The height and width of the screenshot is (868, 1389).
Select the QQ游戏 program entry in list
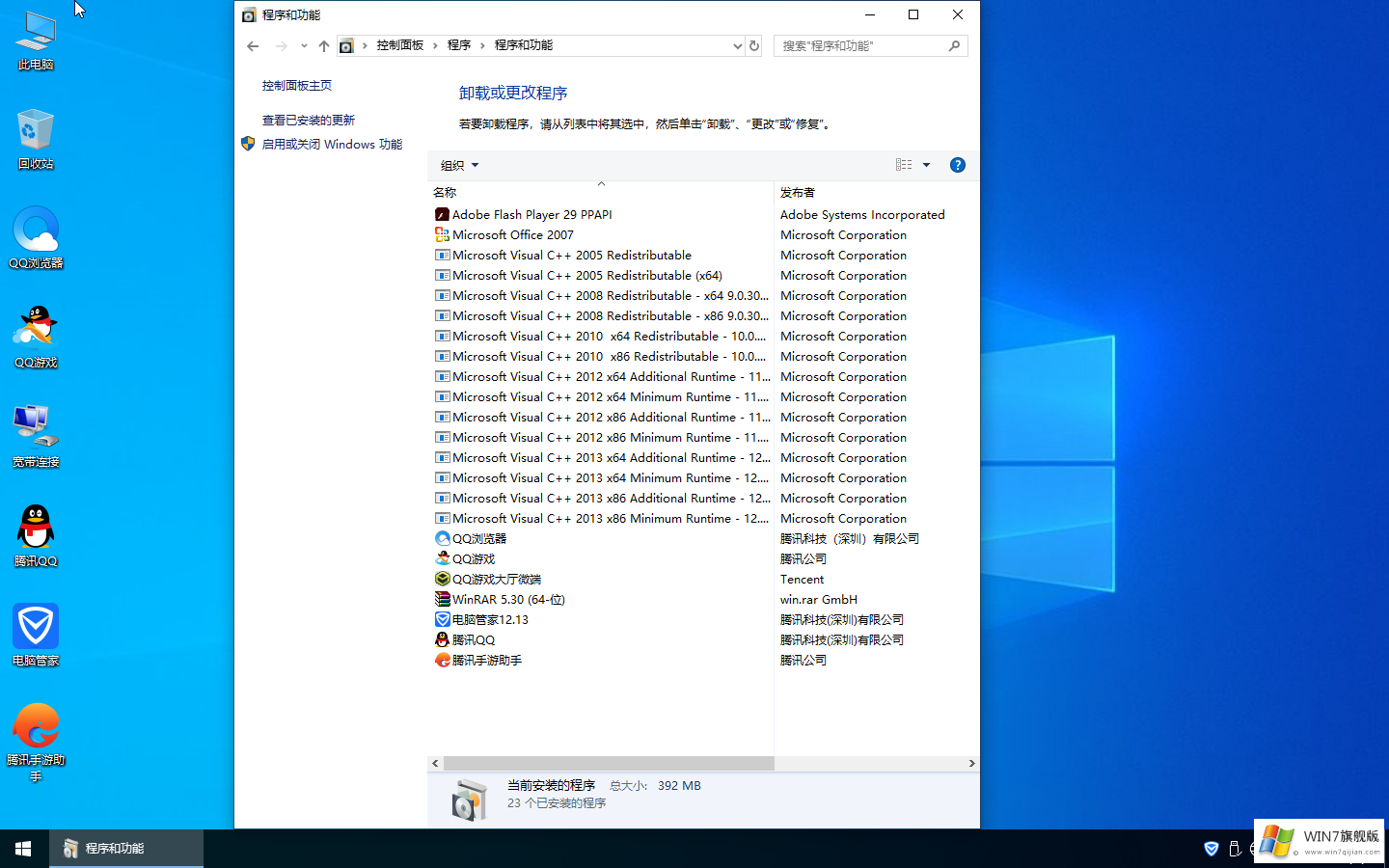click(474, 558)
